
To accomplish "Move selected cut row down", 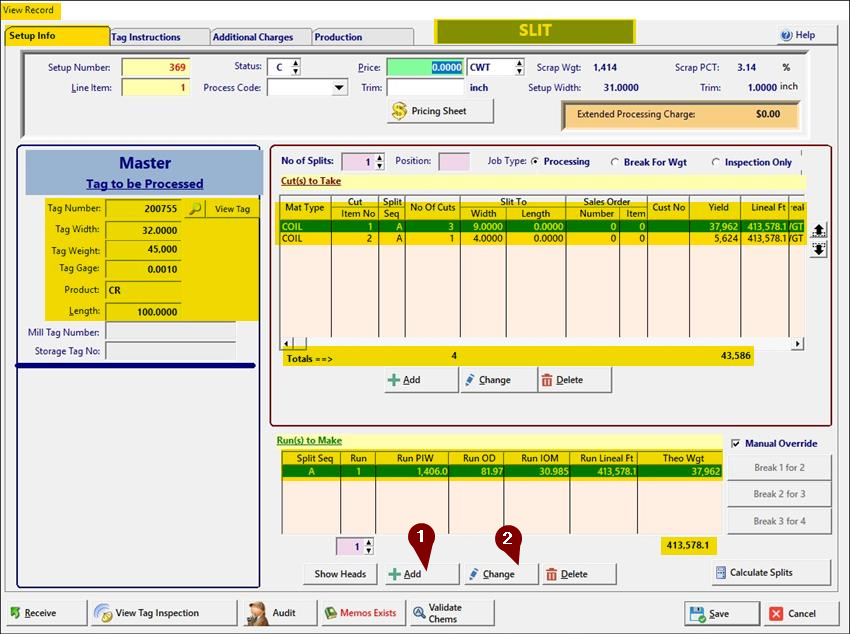I will point(818,249).
